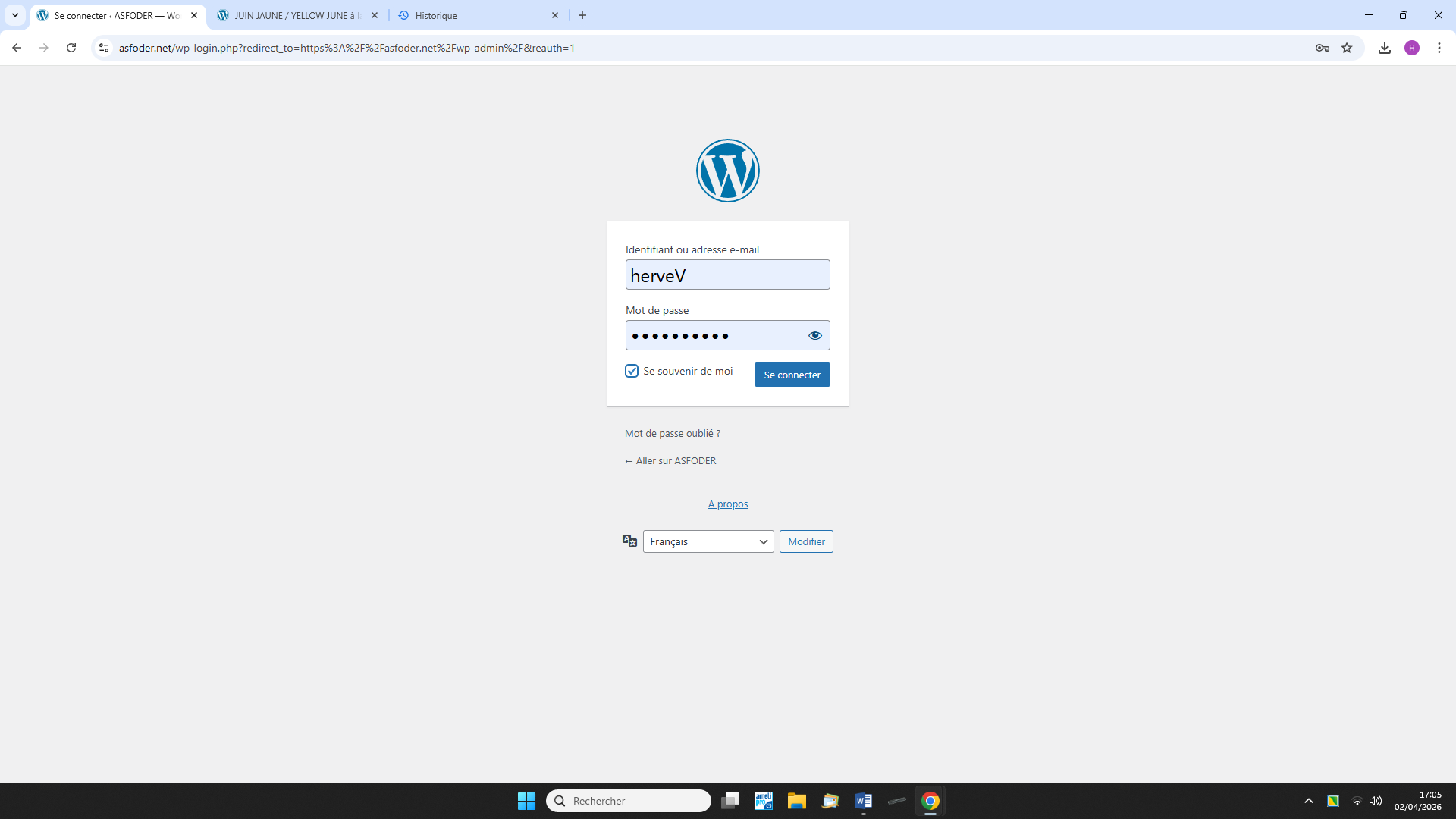1456x819 pixels.
Task: Open the Français language dropdown
Action: [708, 541]
